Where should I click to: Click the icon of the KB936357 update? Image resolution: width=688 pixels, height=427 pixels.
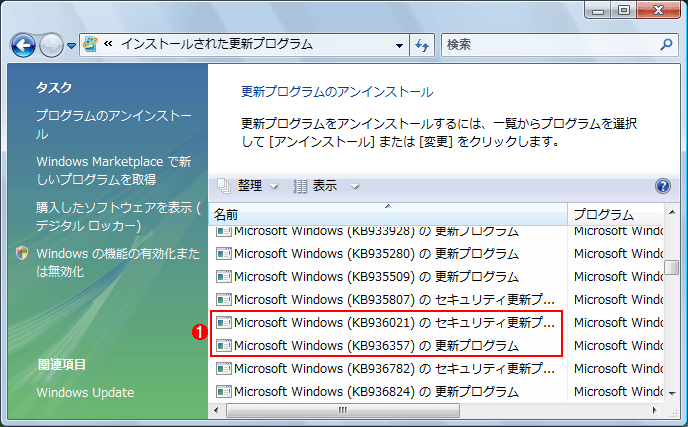[x=224, y=345]
